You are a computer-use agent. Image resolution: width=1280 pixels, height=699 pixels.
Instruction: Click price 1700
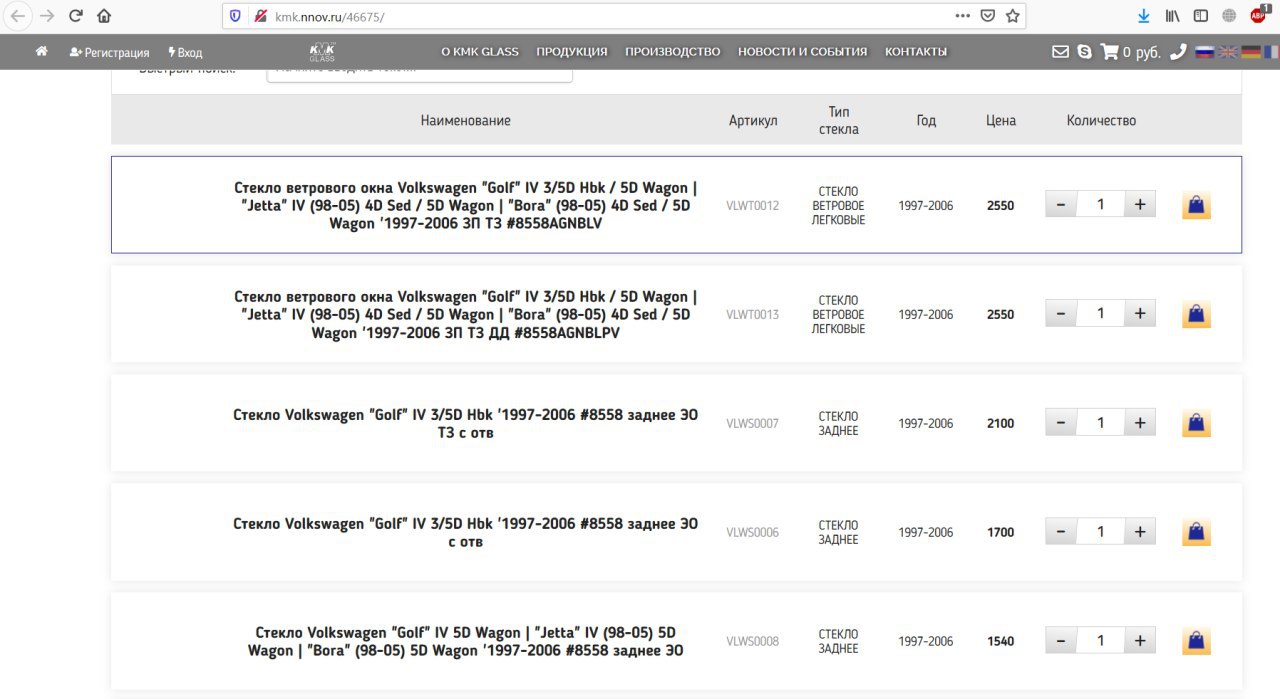coord(1001,532)
